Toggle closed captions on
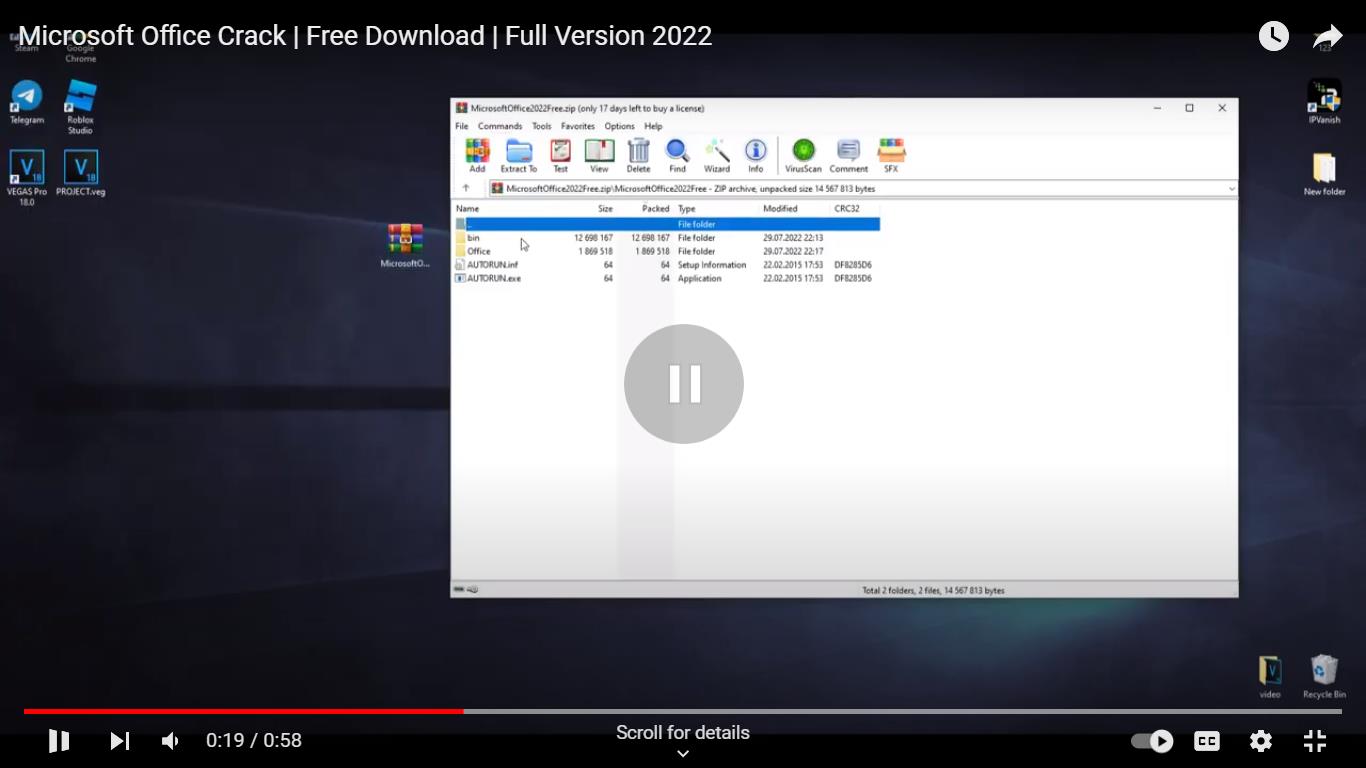The image size is (1366, 768). click(x=1207, y=741)
